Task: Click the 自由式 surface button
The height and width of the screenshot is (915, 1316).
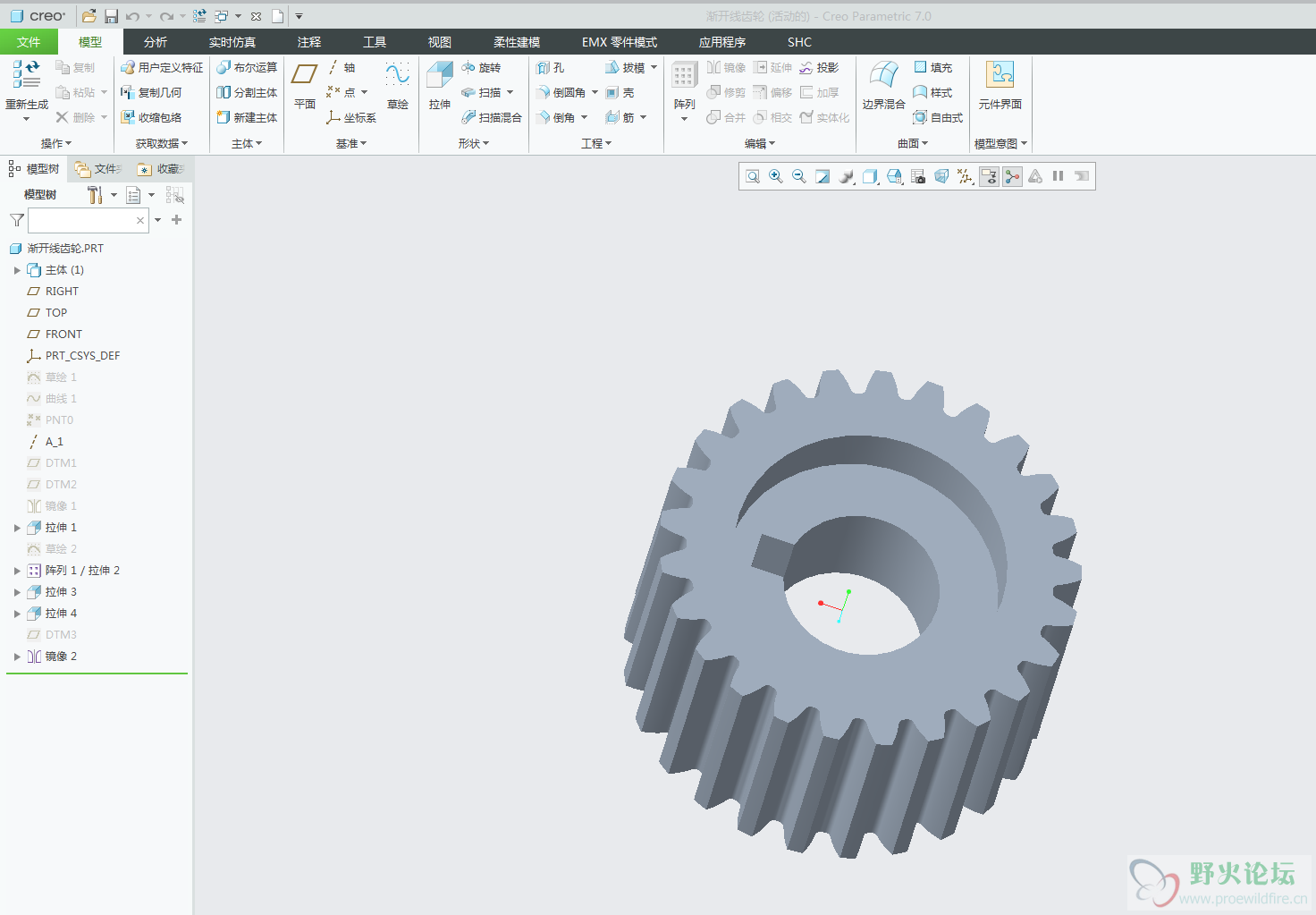Action: (x=938, y=117)
